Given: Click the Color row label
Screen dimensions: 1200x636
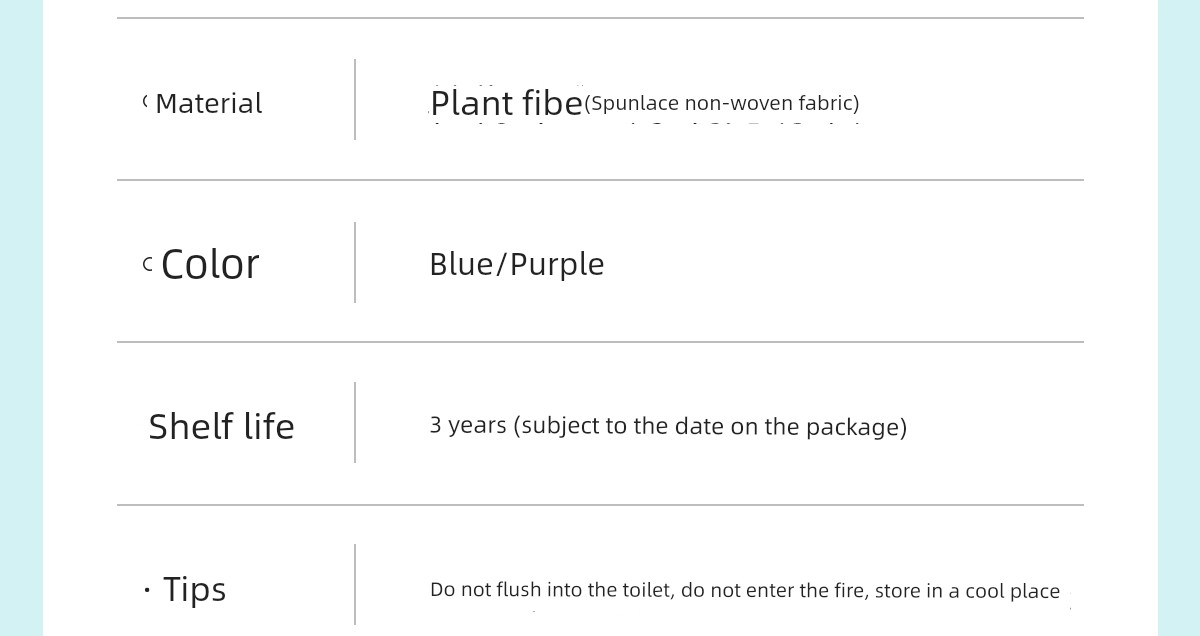Looking at the screenshot, I should (210, 265).
